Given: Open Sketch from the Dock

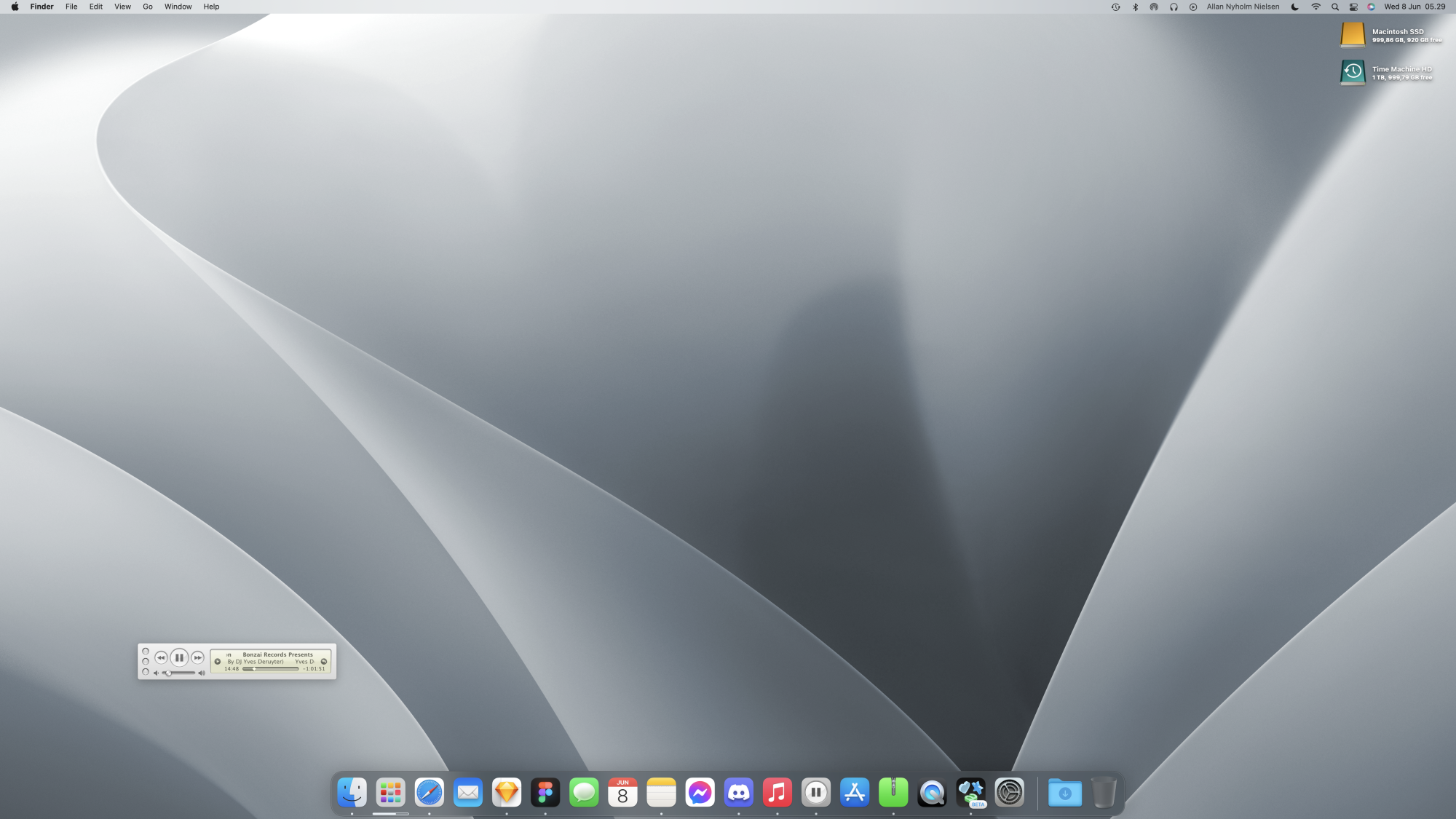Looking at the screenshot, I should pos(507,792).
